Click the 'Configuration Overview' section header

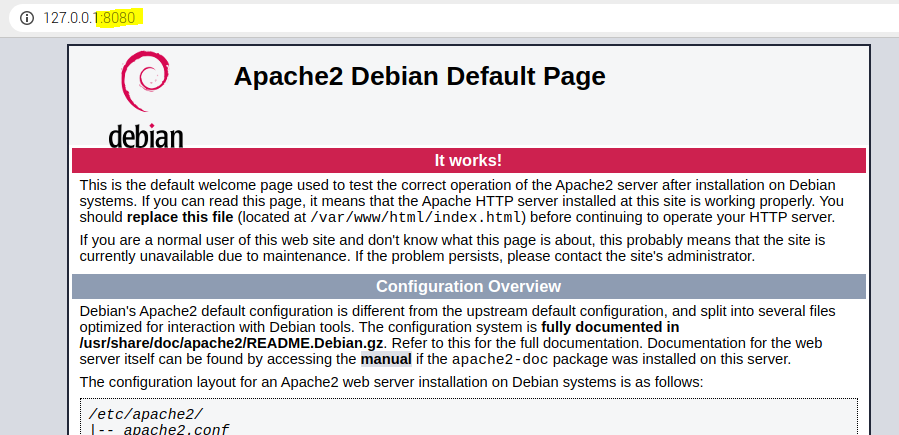468,286
